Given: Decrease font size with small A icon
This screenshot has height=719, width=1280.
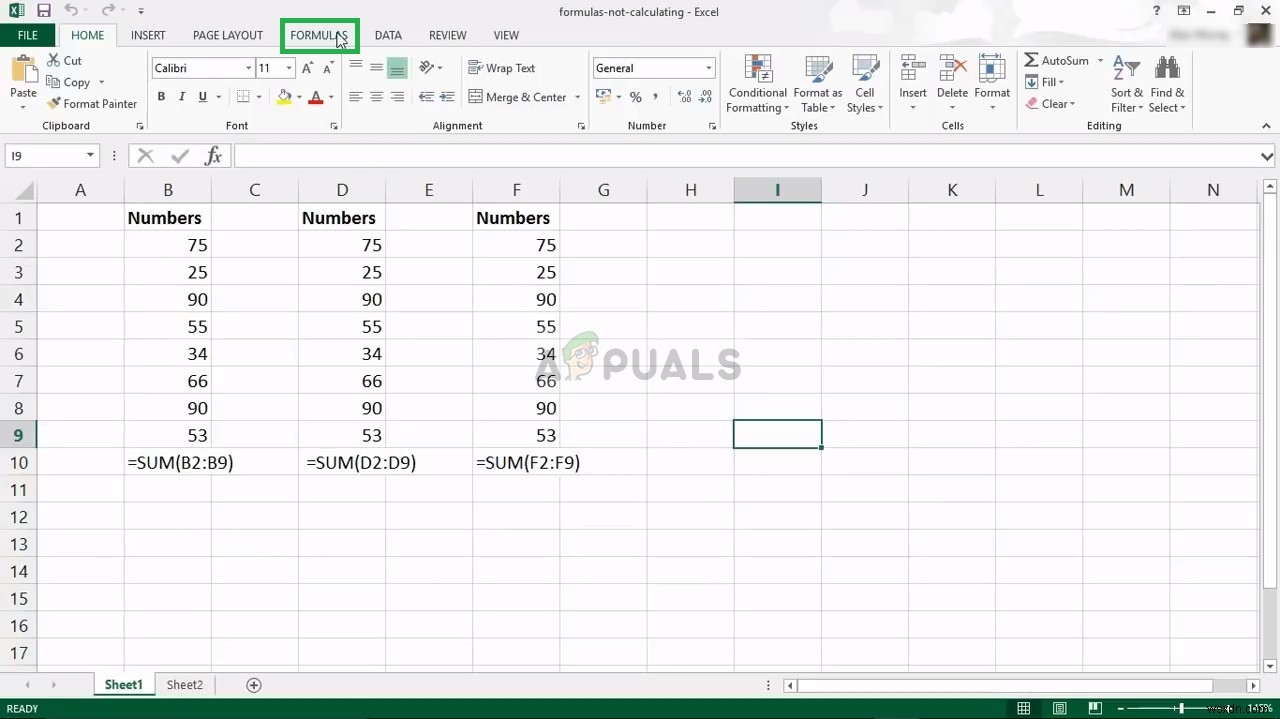Looking at the screenshot, I should [329, 68].
